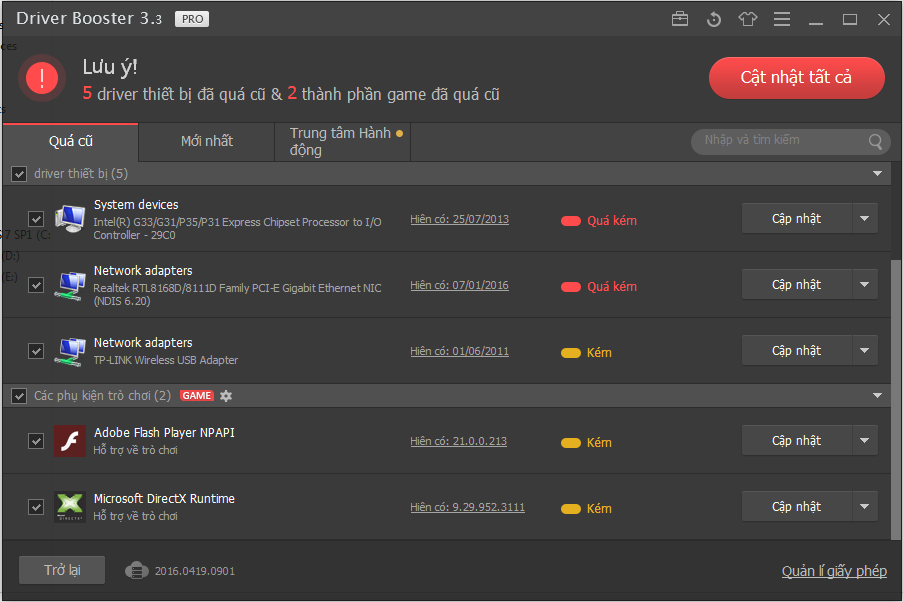Click database version text 2016.0419.0901
Screen dimensions: 903x602
(x=195, y=571)
